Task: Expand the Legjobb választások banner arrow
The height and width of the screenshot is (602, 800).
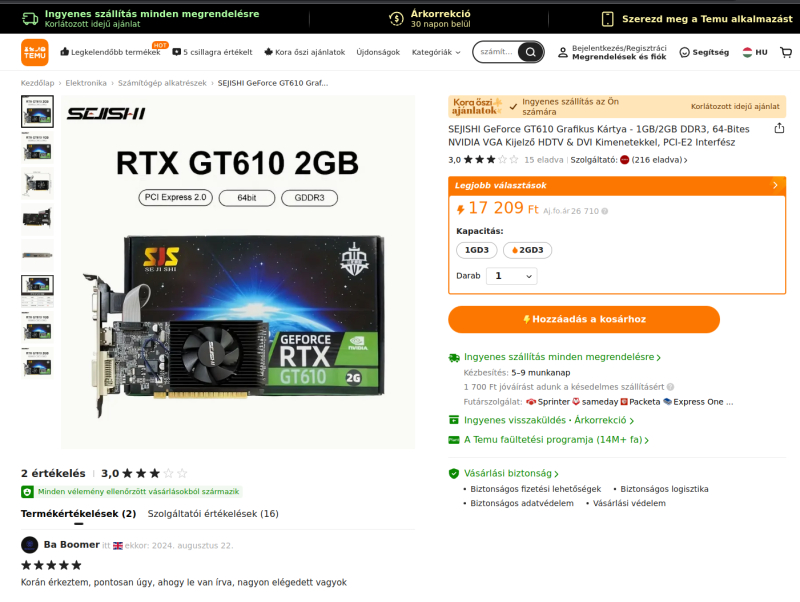Action: [x=775, y=185]
